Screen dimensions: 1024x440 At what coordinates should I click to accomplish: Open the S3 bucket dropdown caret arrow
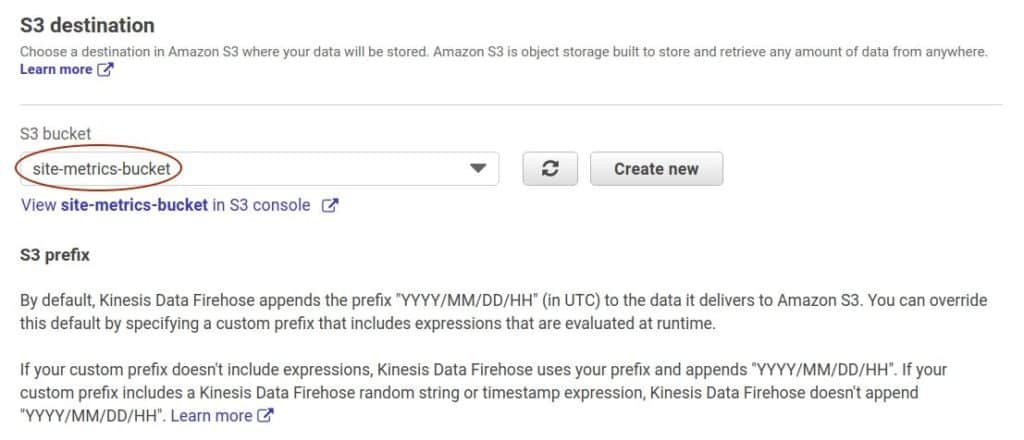pos(478,169)
